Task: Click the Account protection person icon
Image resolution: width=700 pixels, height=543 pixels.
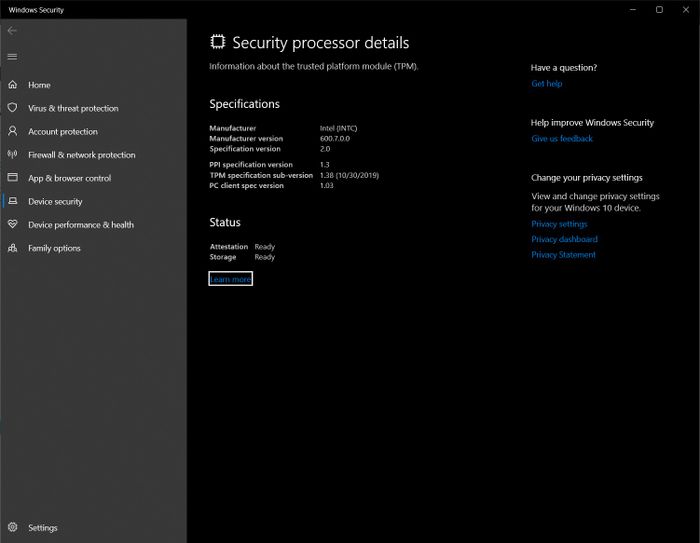Action: coord(12,131)
